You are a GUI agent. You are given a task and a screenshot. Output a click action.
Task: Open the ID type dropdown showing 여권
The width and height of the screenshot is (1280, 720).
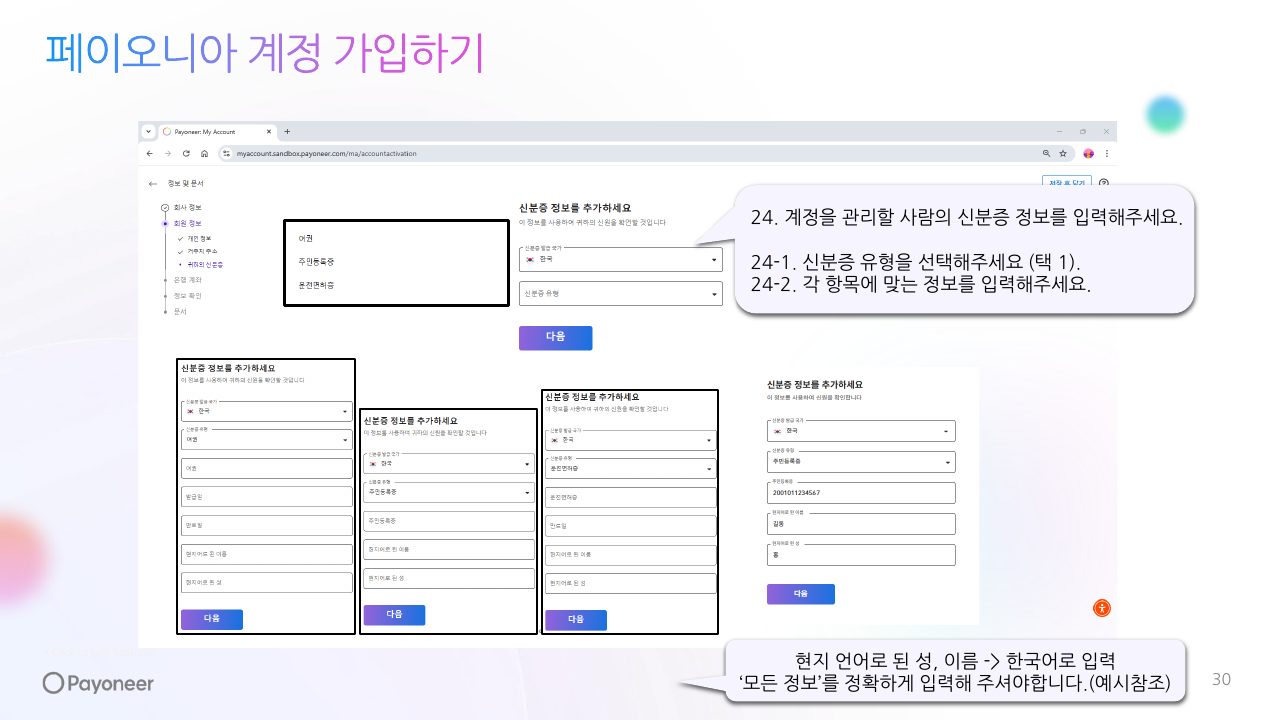coord(265,439)
